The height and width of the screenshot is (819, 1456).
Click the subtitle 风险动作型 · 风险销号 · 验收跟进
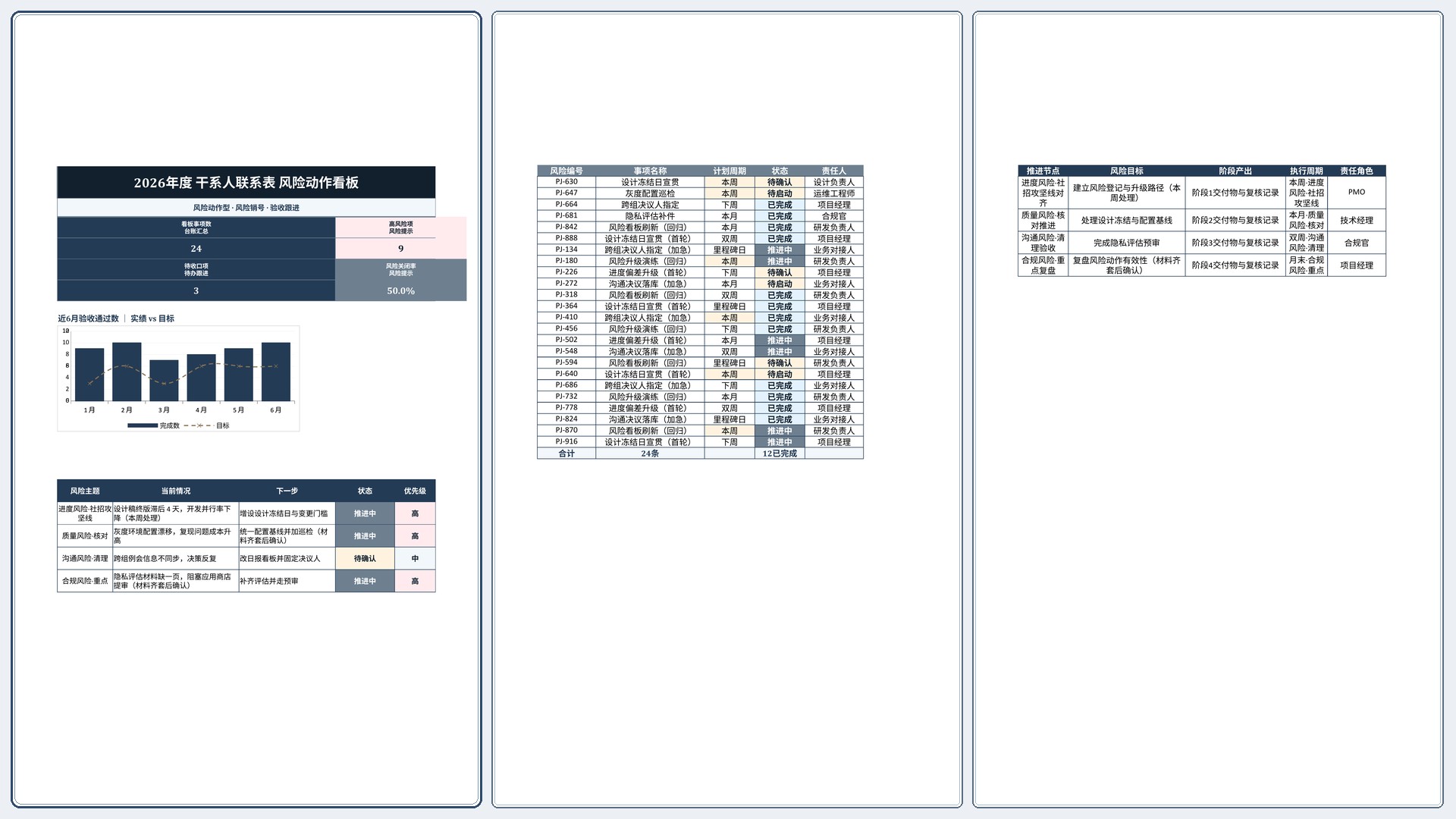[x=246, y=208]
